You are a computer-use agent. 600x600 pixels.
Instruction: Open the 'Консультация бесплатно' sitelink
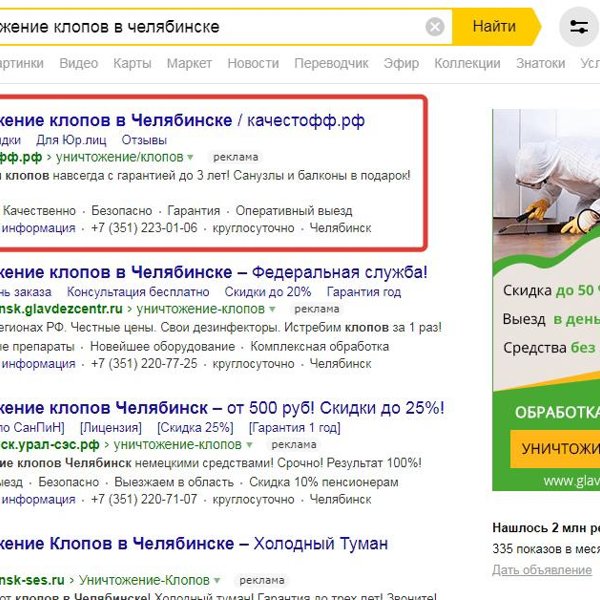138,292
